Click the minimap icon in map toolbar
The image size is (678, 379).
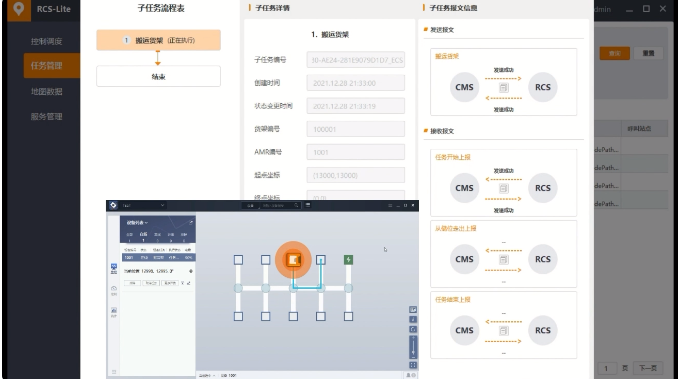(413, 309)
